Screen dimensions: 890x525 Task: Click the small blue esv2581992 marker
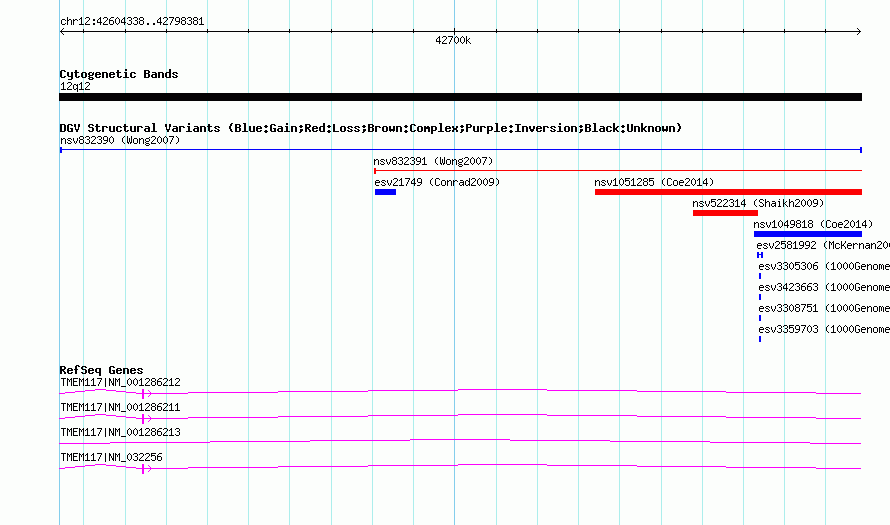[760, 255]
